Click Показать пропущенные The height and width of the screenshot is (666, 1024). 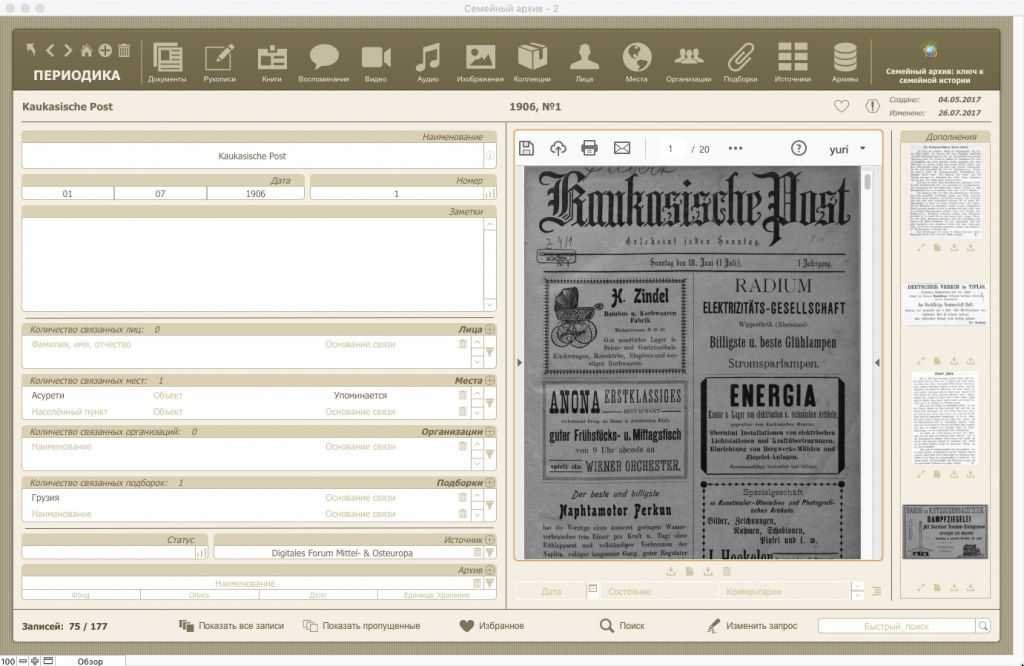pos(361,626)
